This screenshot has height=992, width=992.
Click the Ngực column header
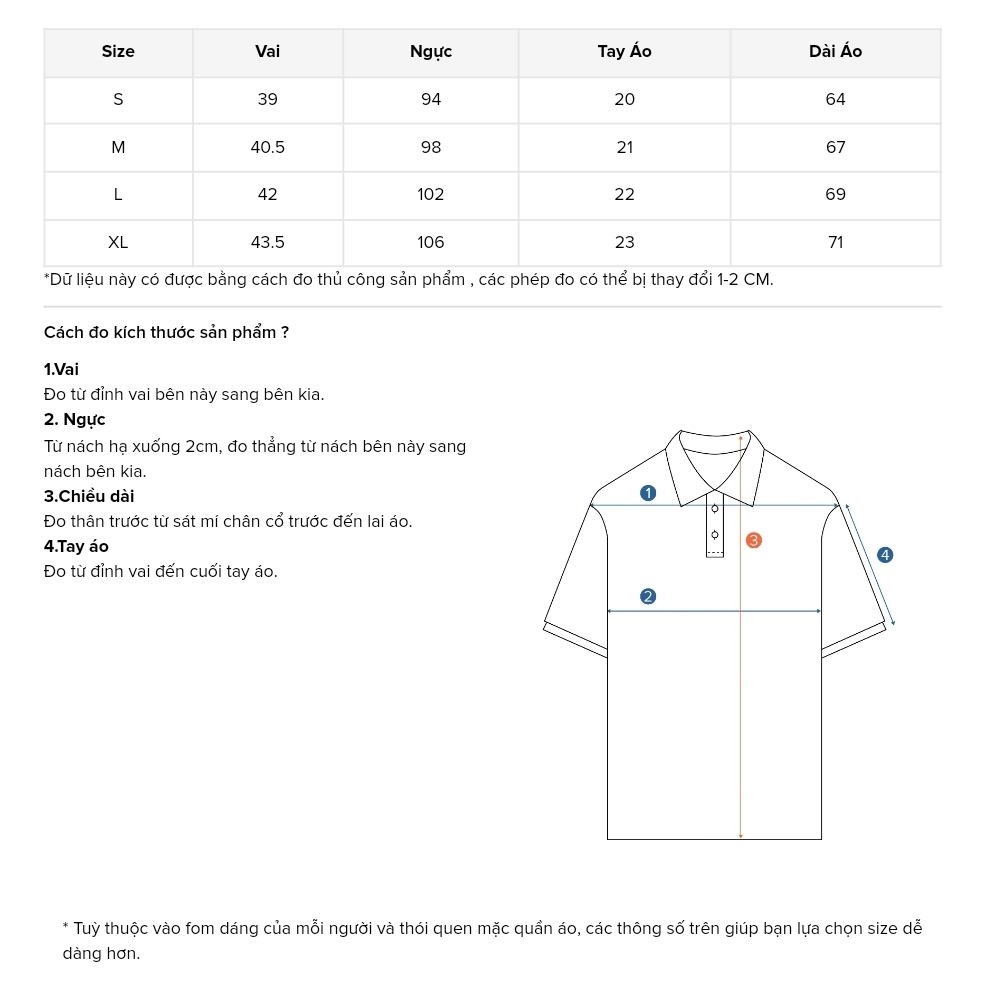point(431,52)
